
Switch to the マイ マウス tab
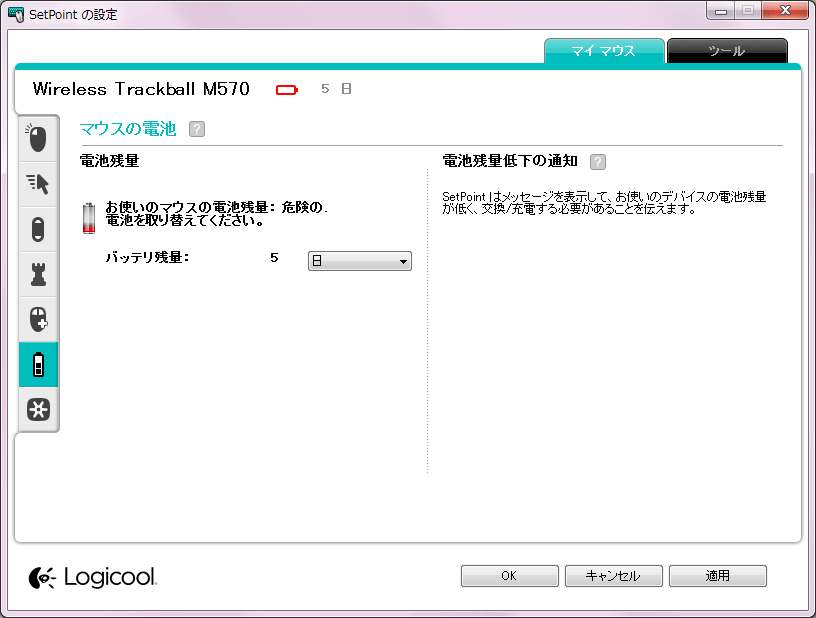point(604,51)
